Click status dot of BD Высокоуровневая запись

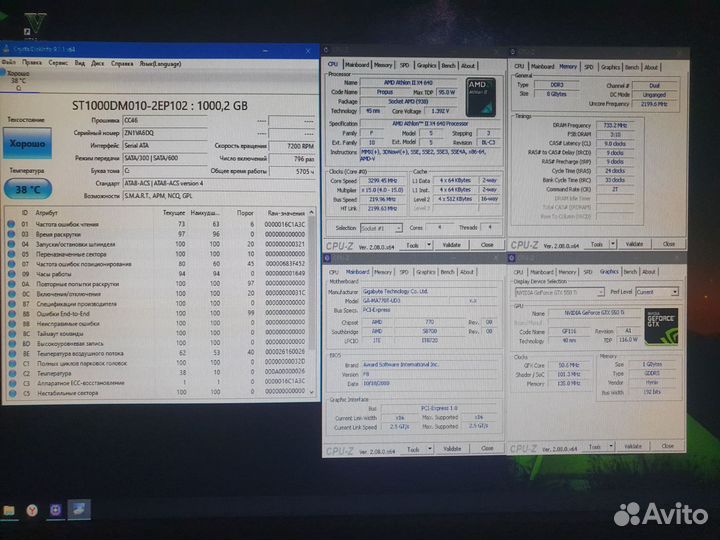12,343
